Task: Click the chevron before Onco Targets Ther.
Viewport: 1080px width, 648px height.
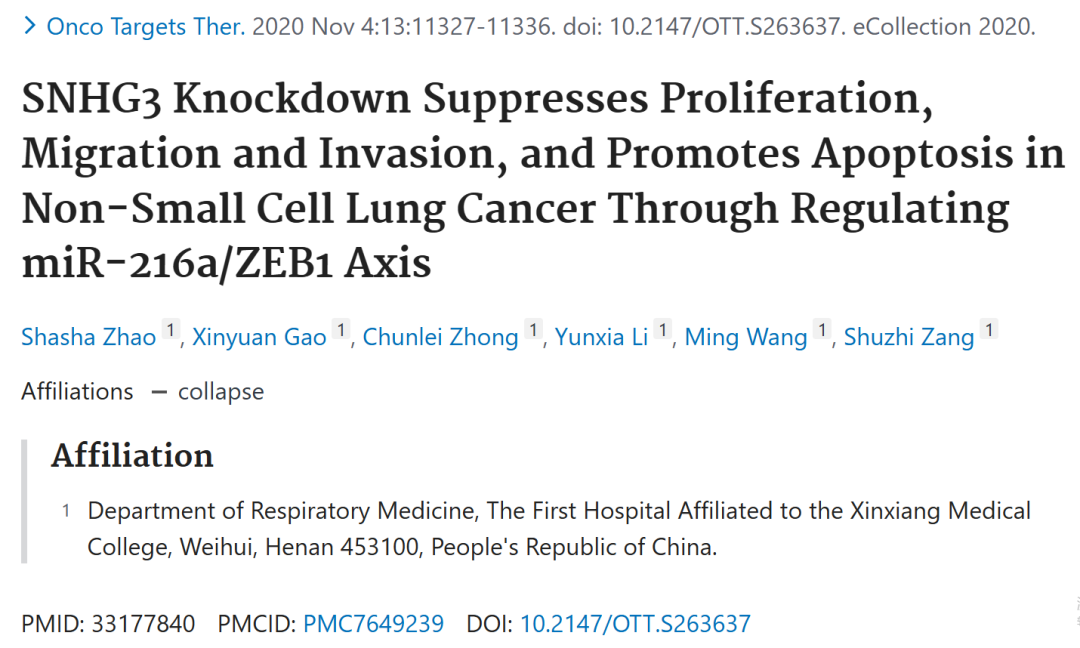Action: (x=30, y=26)
